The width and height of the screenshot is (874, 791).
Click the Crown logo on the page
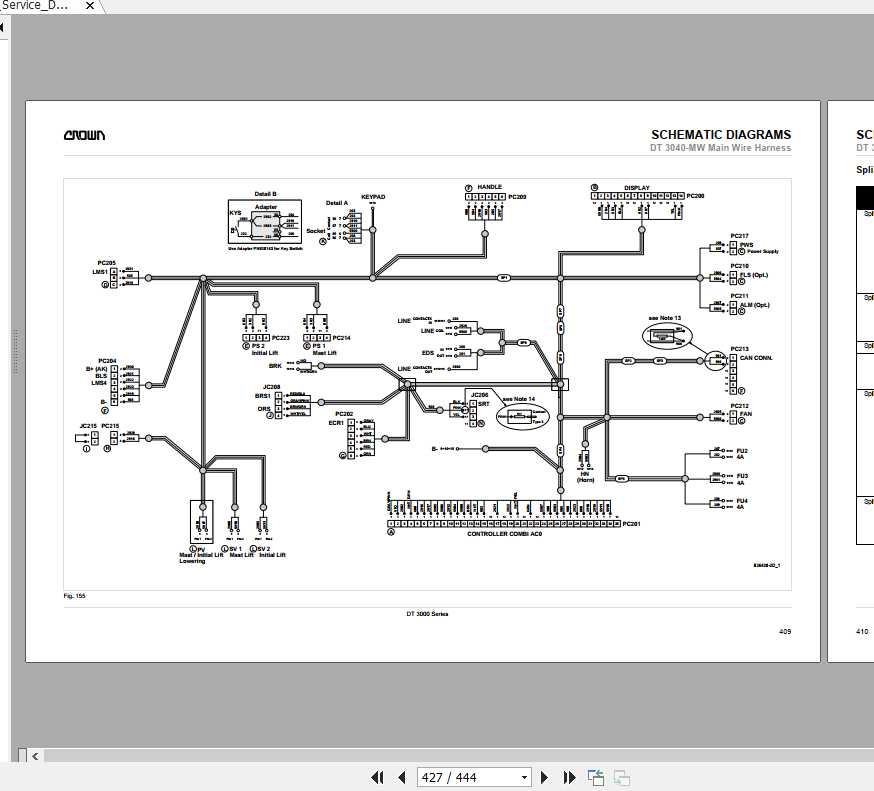point(84,135)
